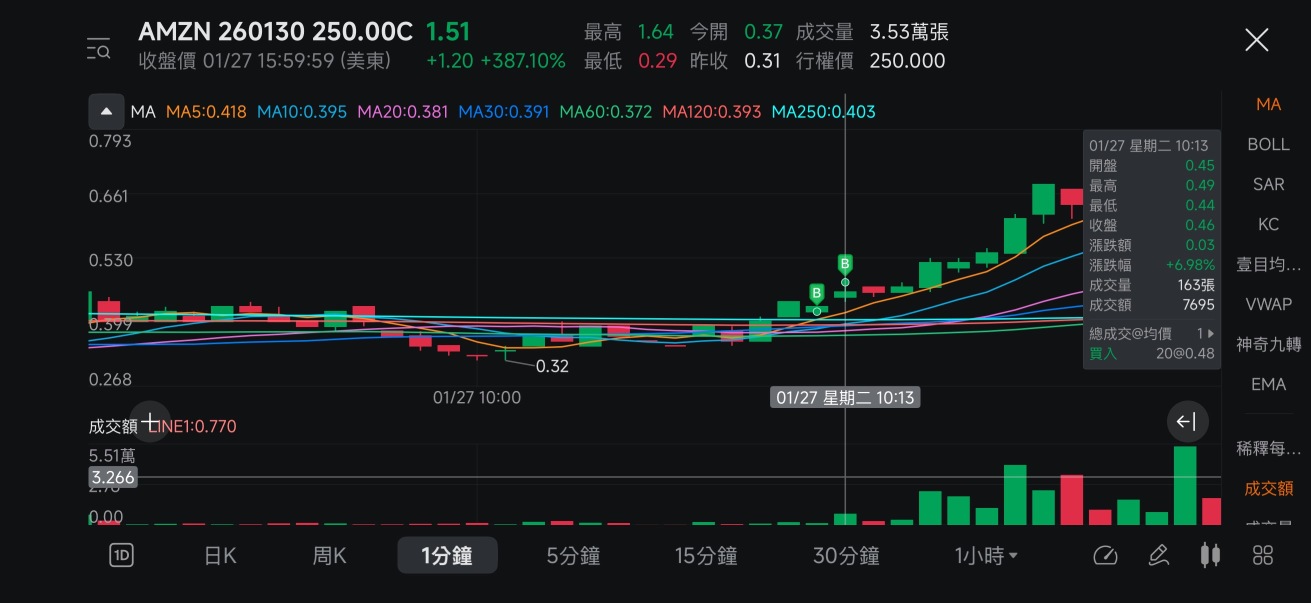
Task: Click the MA250:0.403 legend value
Action: [823, 112]
